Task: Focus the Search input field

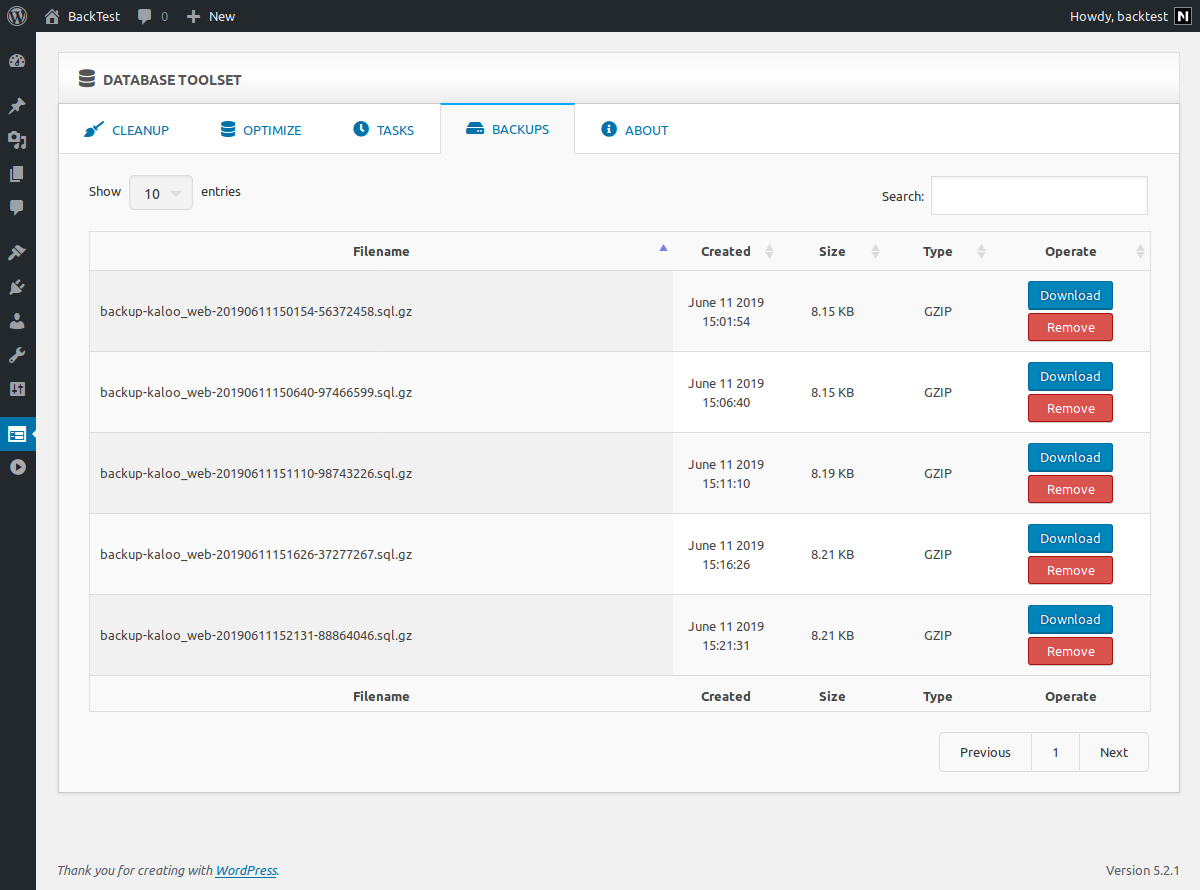Action: click(1039, 196)
